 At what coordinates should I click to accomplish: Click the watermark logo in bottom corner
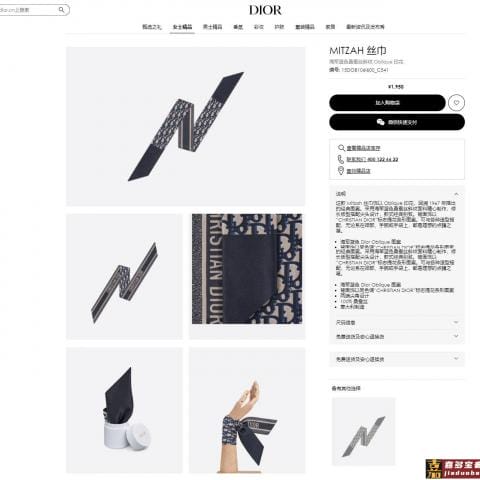[453, 469]
